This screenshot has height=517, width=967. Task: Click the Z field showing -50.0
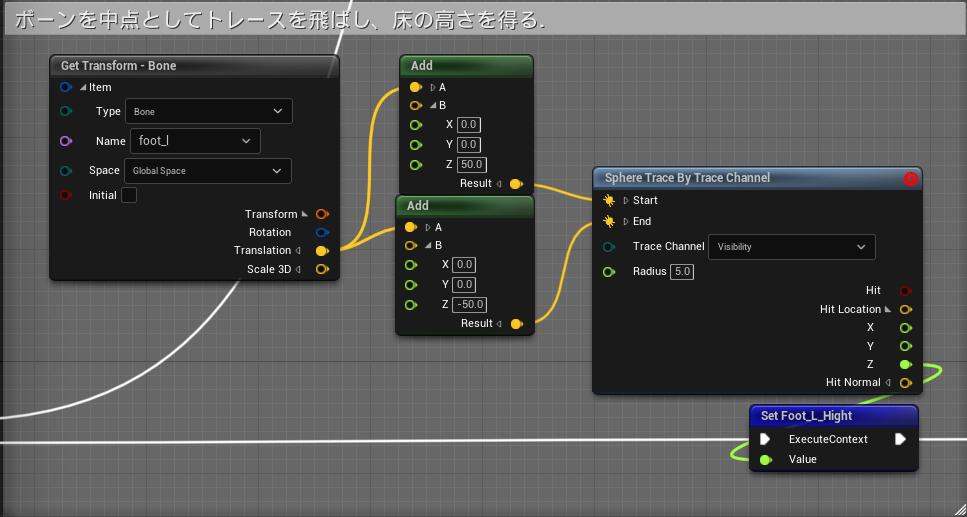point(469,305)
